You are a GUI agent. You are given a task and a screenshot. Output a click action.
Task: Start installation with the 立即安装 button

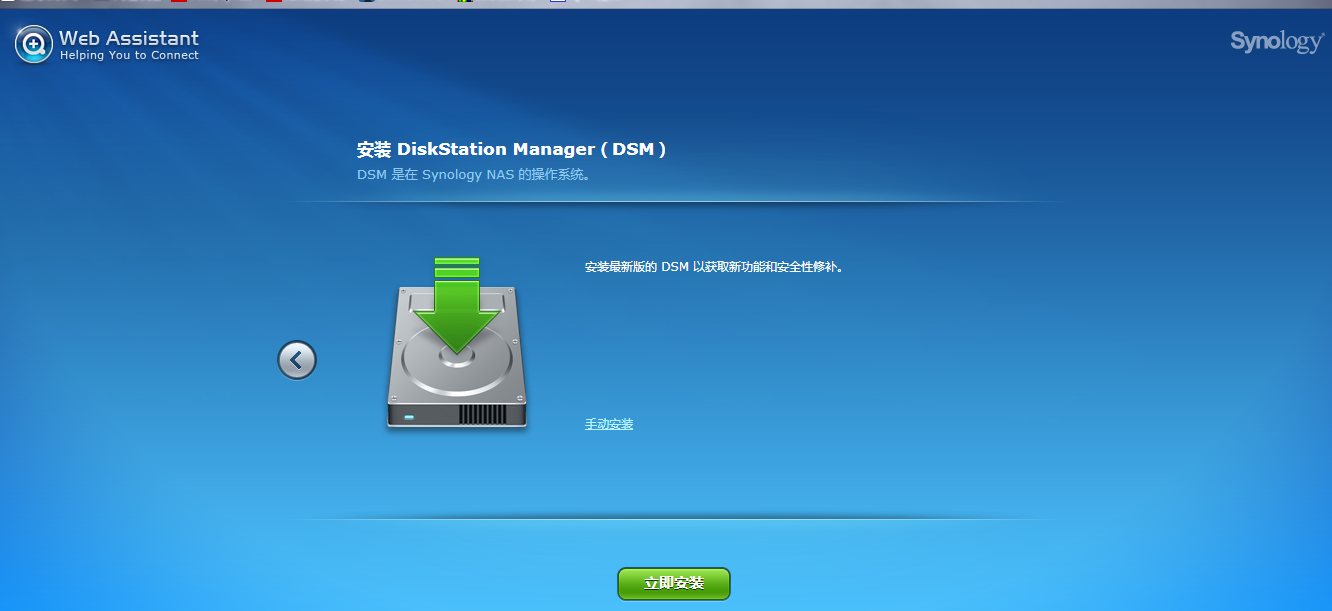point(674,584)
